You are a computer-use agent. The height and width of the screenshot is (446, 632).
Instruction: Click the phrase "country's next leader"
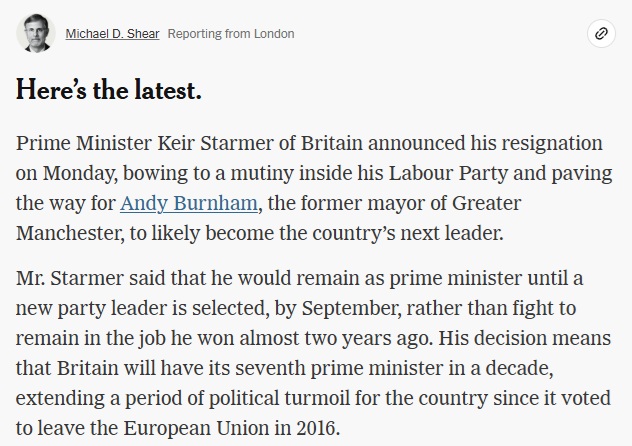coord(408,233)
